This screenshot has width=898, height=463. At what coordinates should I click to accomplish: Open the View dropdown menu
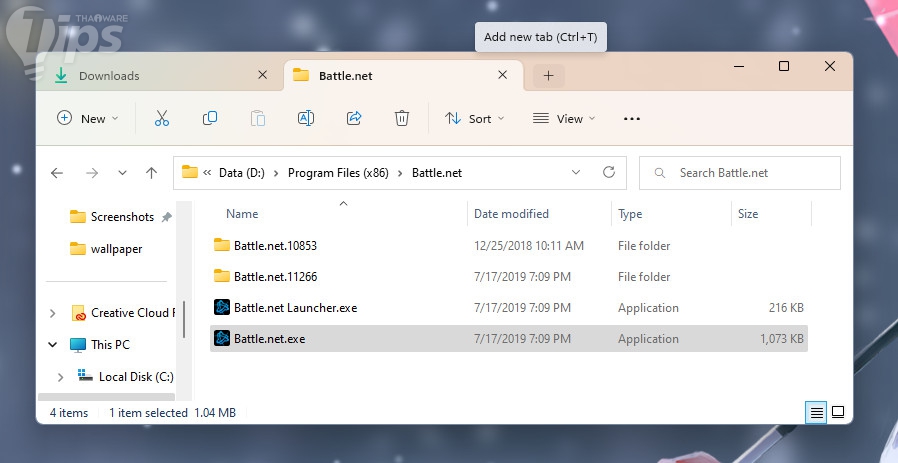pyautogui.click(x=564, y=119)
